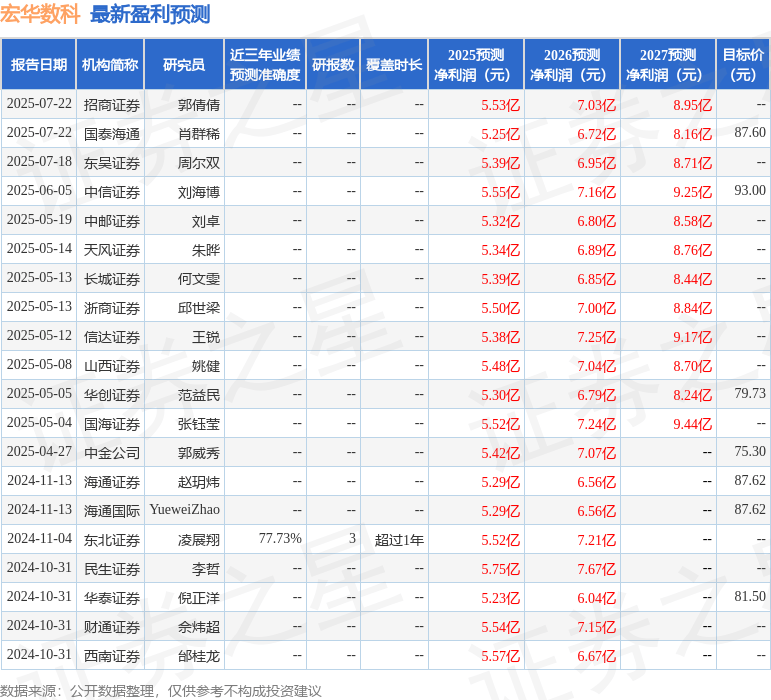Sort by the 目标价 column header
771x700 pixels.
click(x=743, y=65)
